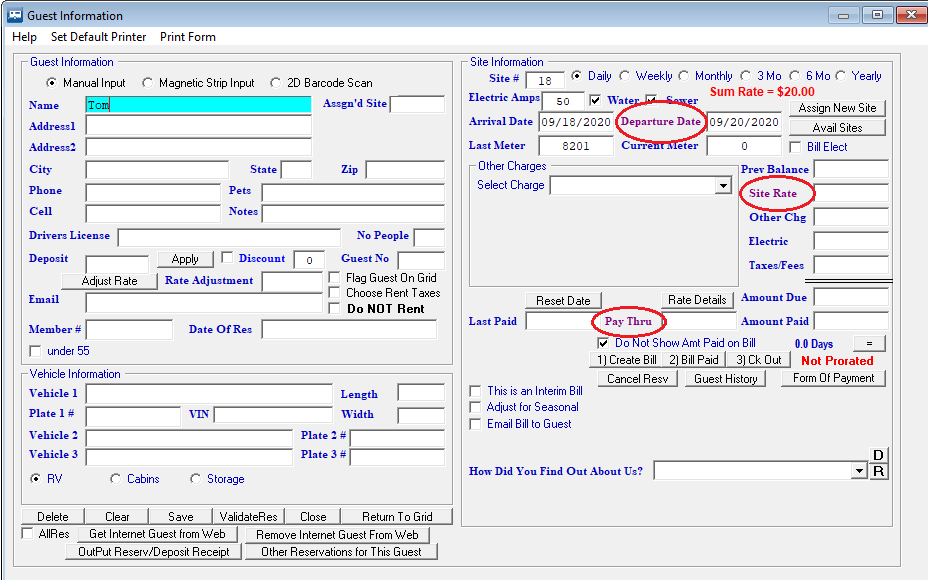Viewport: 928px width, 580px height.
Task: Uncheck Do Not Show Amt Paid on Bill
Action: (x=603, y=343)
